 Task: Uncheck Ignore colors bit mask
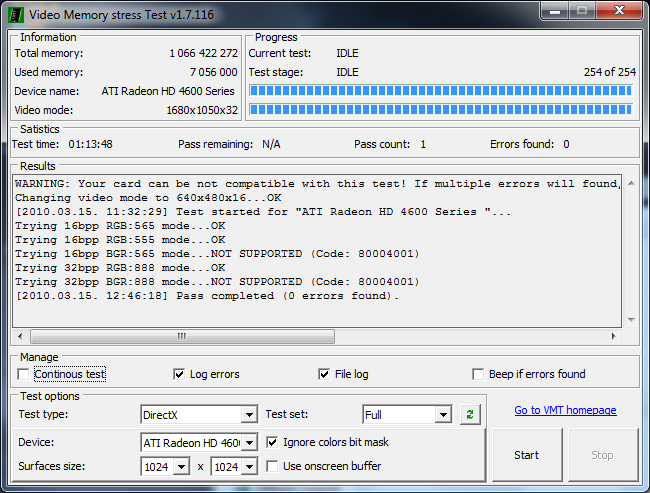(x=272, y=442)
